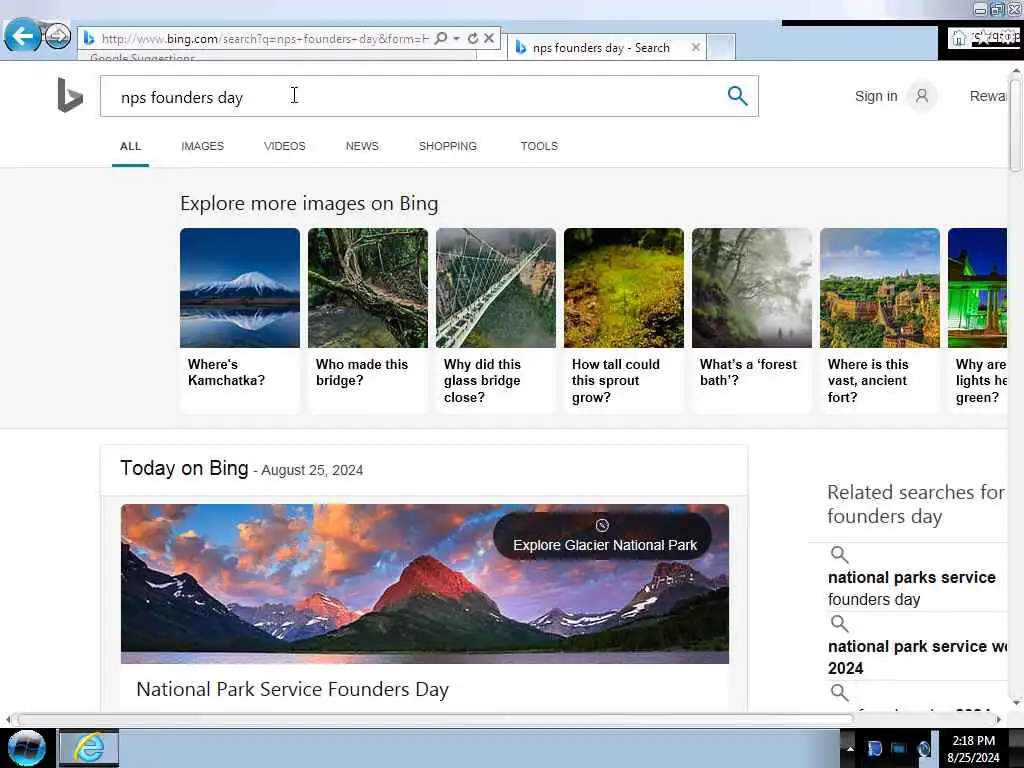This screenshot has height=768, width=1024.
Task: Switch to the NEWS tab
Action: coord(362,146)
